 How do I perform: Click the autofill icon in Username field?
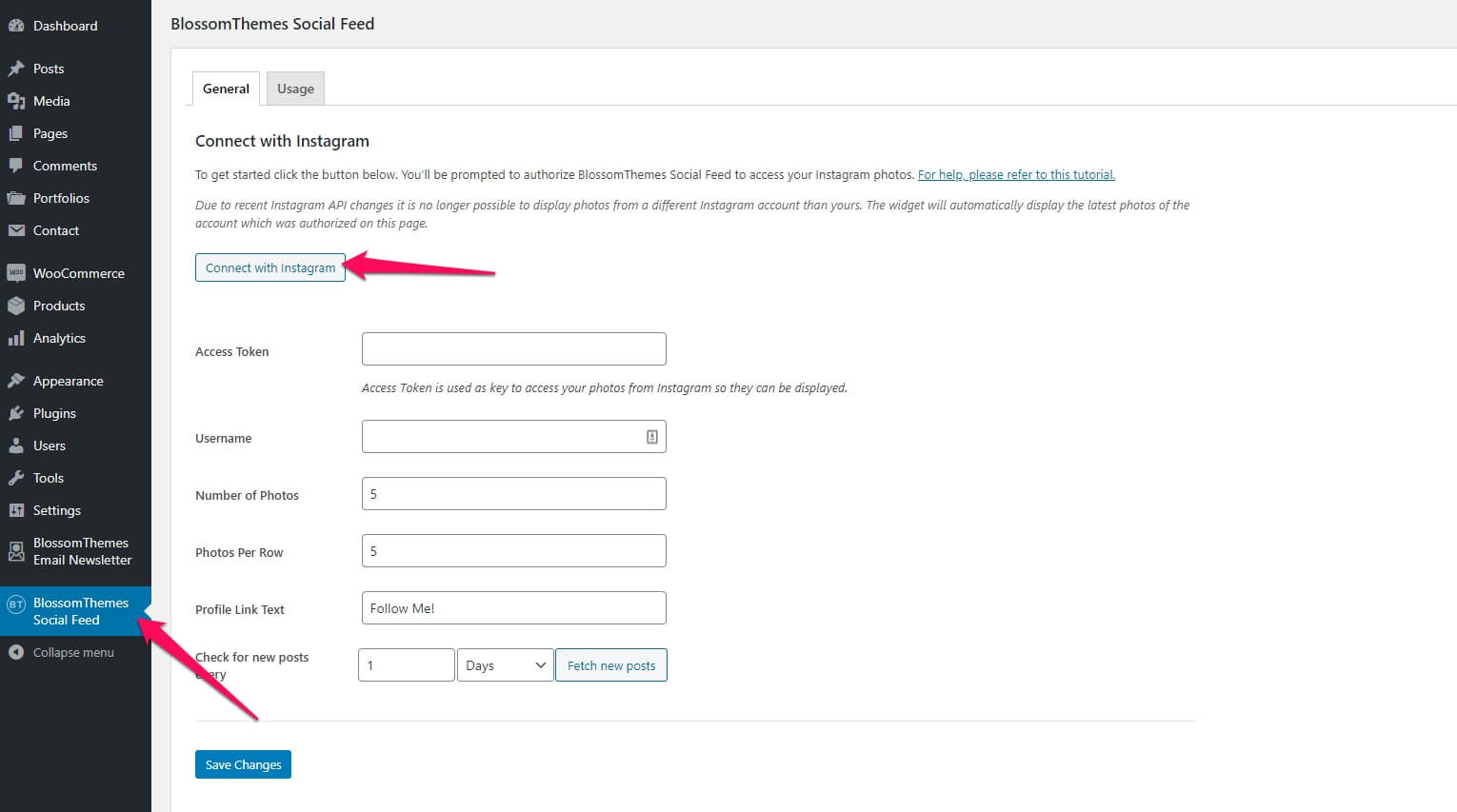(x=652, y=437)
